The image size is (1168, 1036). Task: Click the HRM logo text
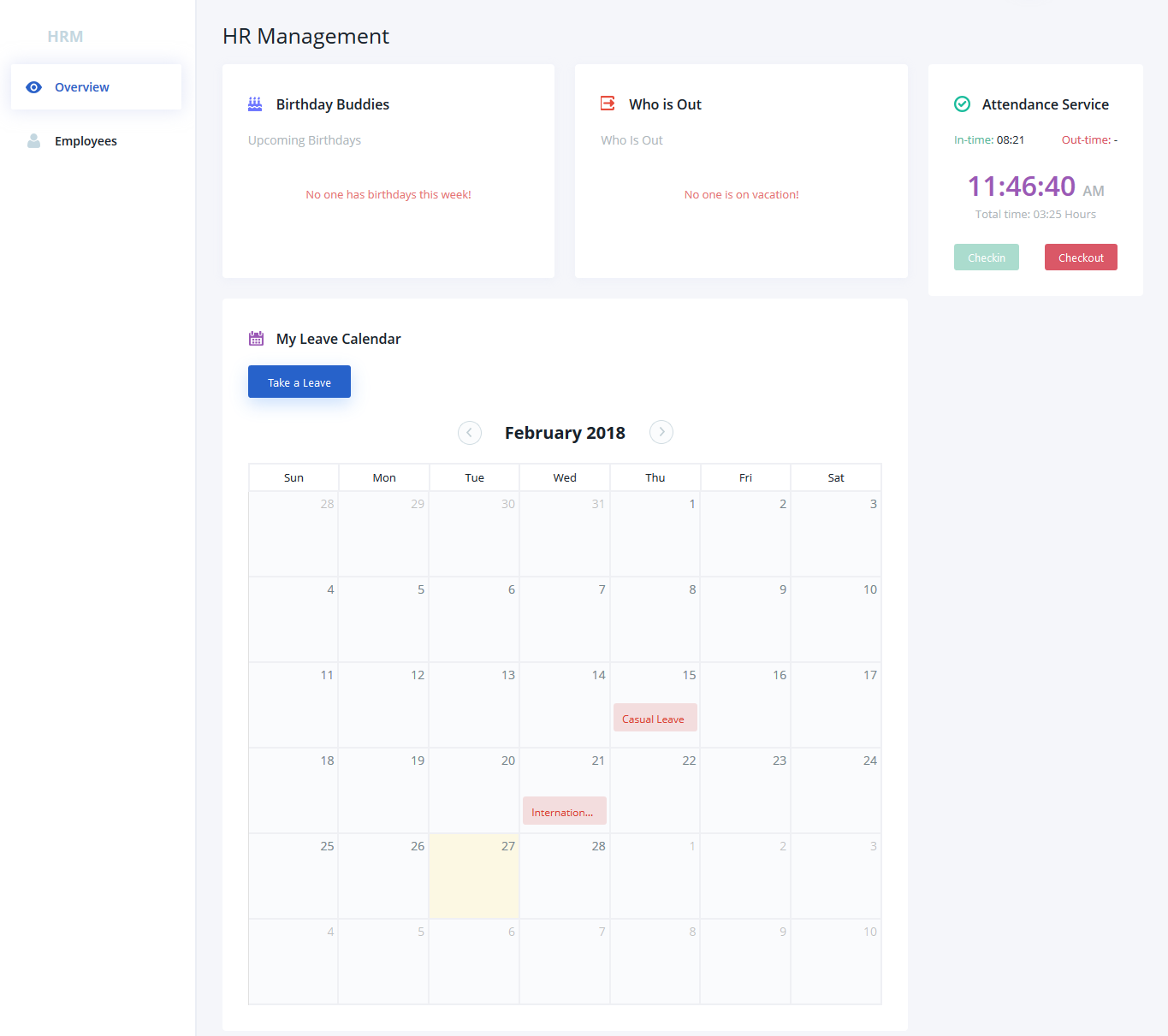[65, 37]
